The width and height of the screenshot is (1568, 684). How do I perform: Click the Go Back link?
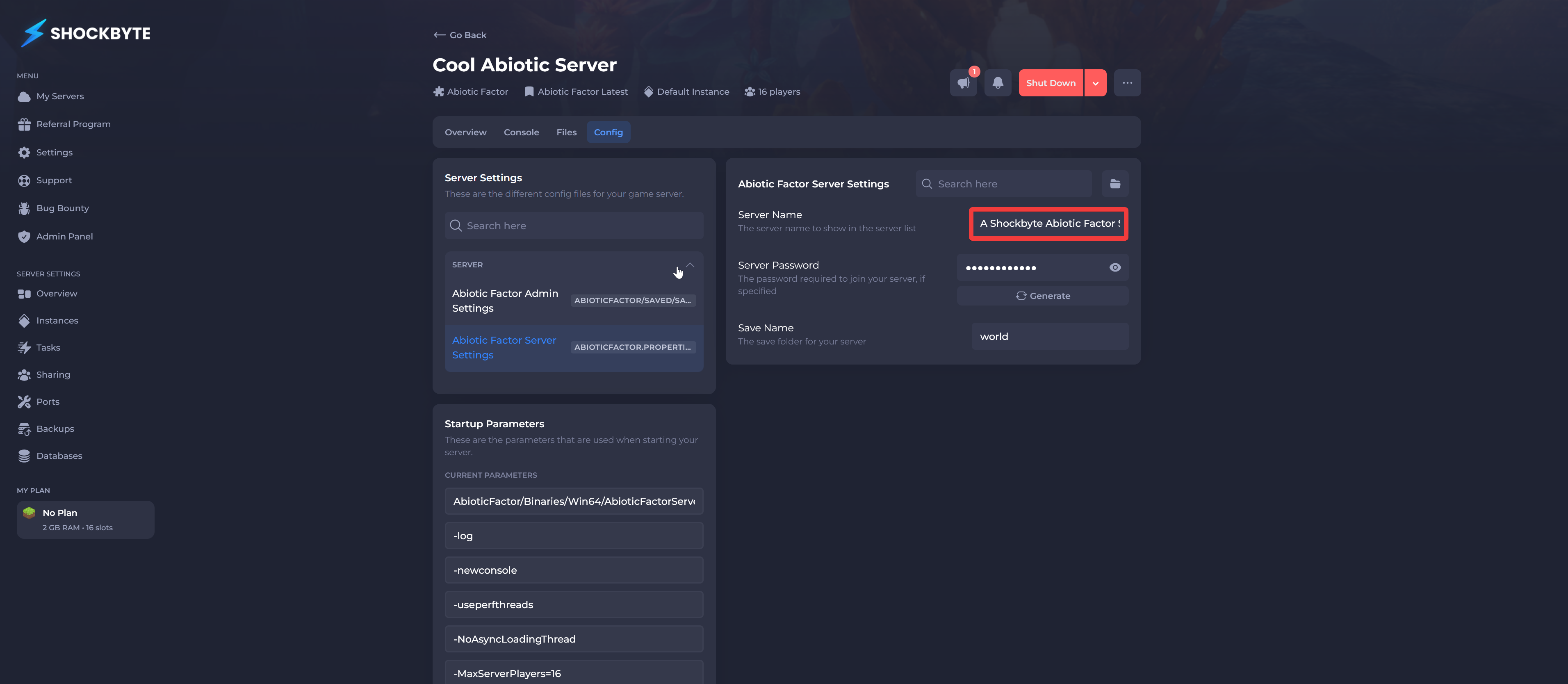pyautogui.click(x=460, y=35)
